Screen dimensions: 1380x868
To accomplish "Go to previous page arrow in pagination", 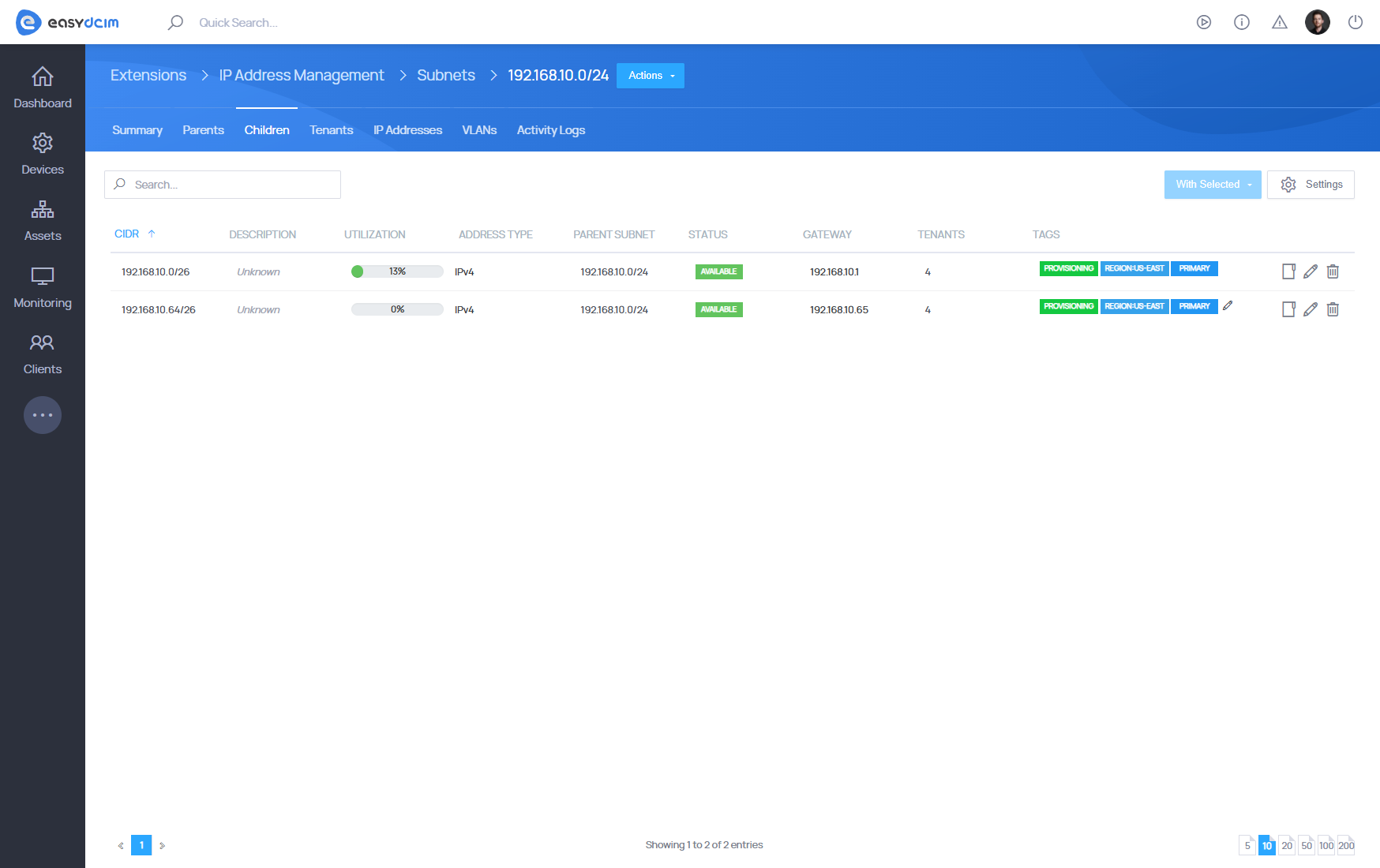I will coord(121,845).
